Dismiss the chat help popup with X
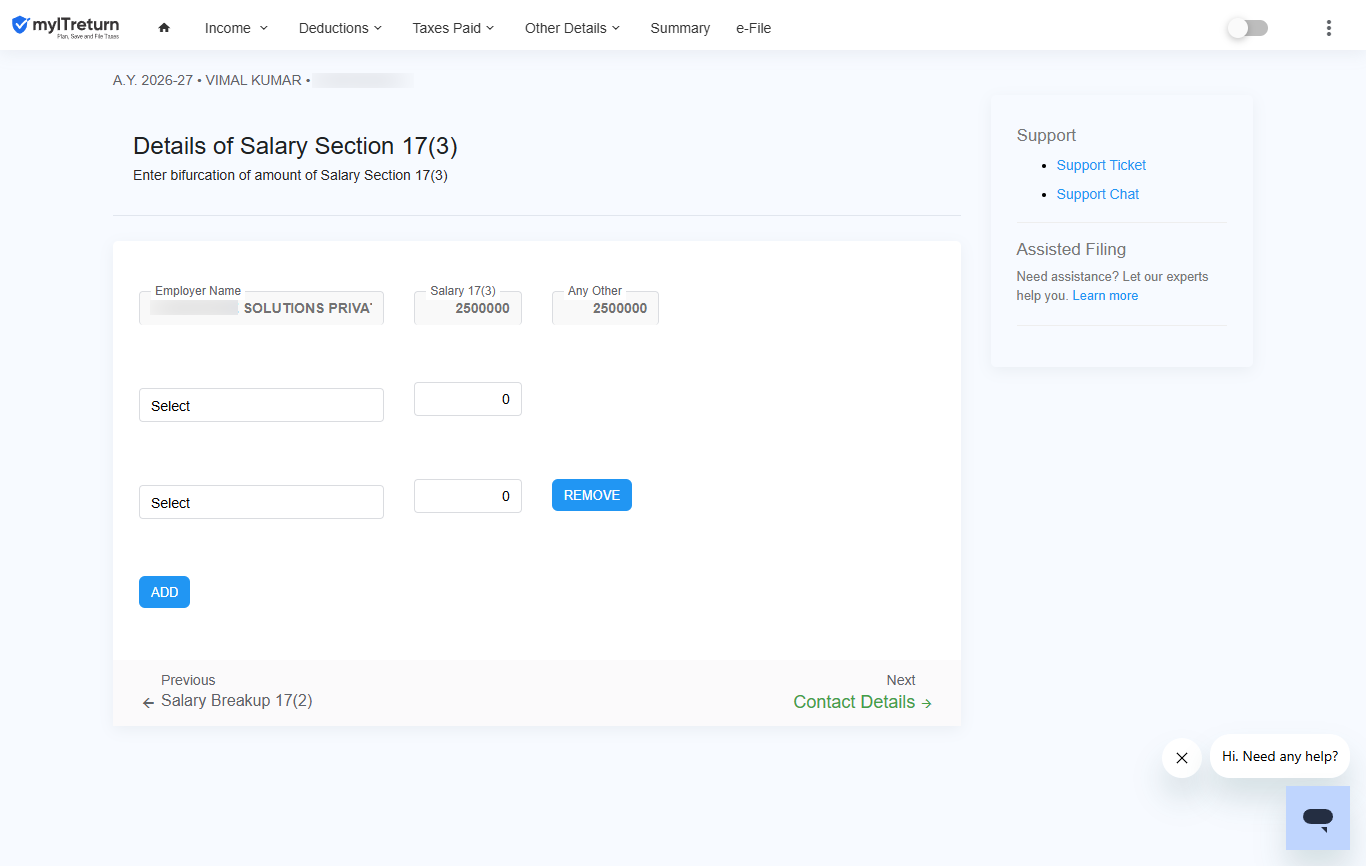This screenshot has height=866, width=1366. pyautogui.click(x=1182, y=758)
